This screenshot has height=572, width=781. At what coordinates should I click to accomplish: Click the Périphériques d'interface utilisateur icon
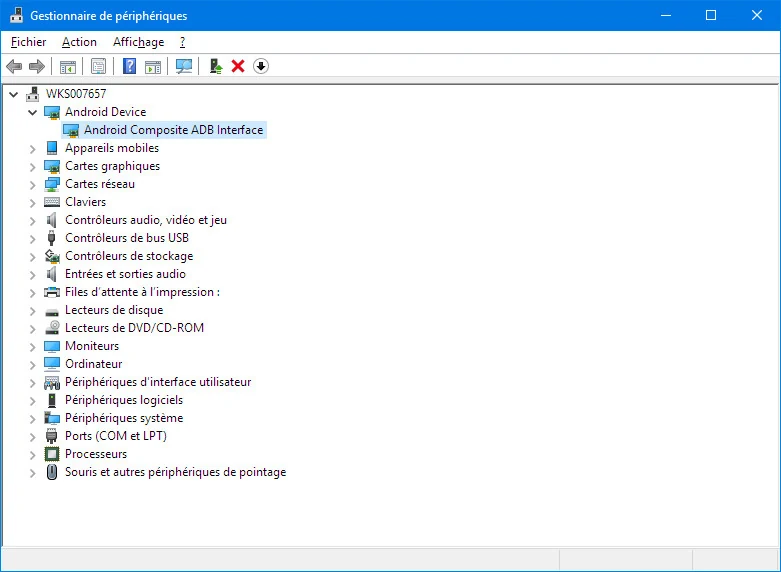click(52, 382)
